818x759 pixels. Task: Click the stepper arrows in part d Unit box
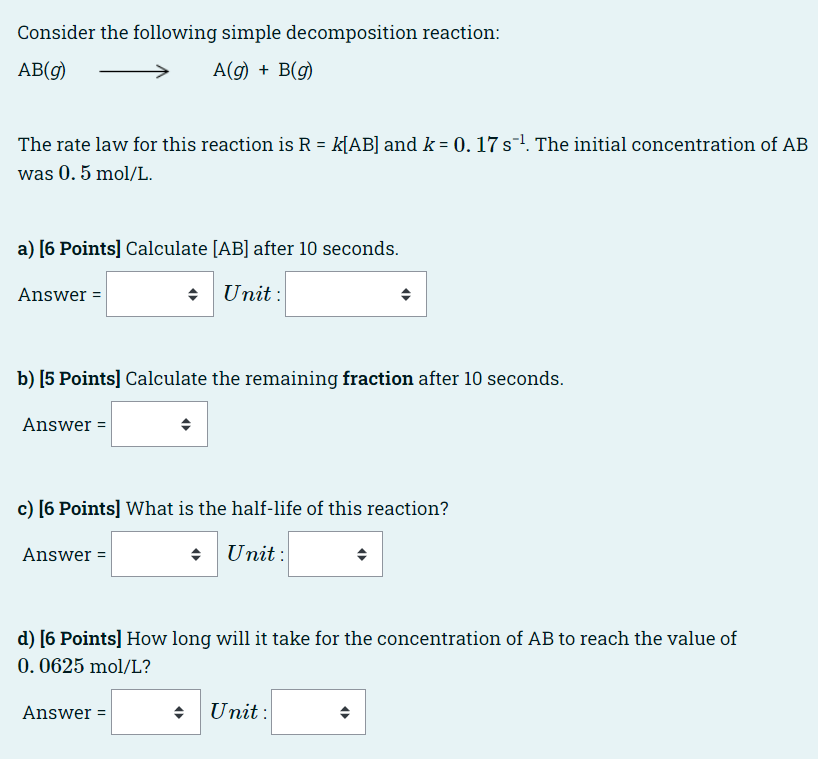coord(344,712)
